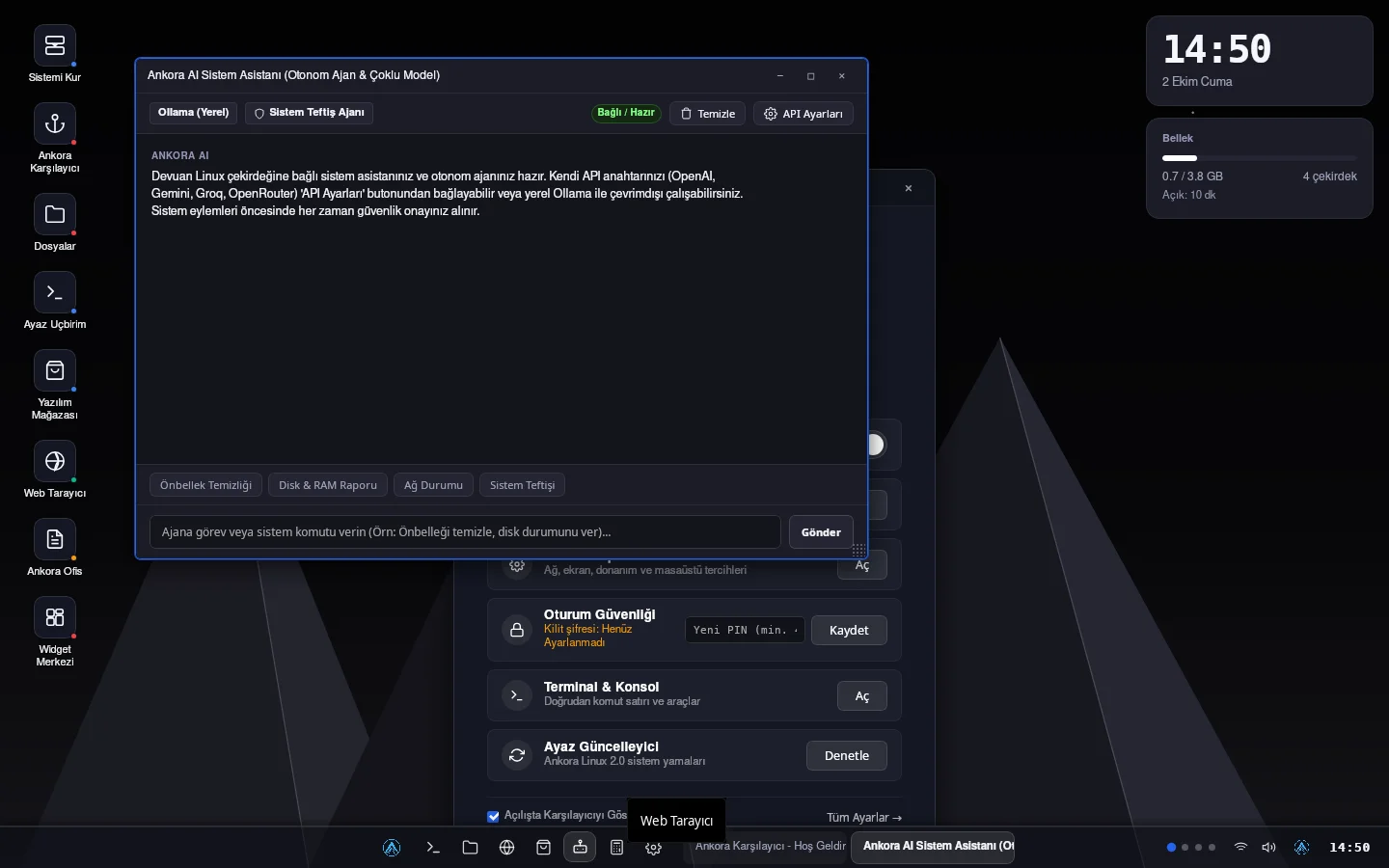This screenshot has height=868, width=1389.
Task: Focus the agent command input field
Action: pos(465,532)
